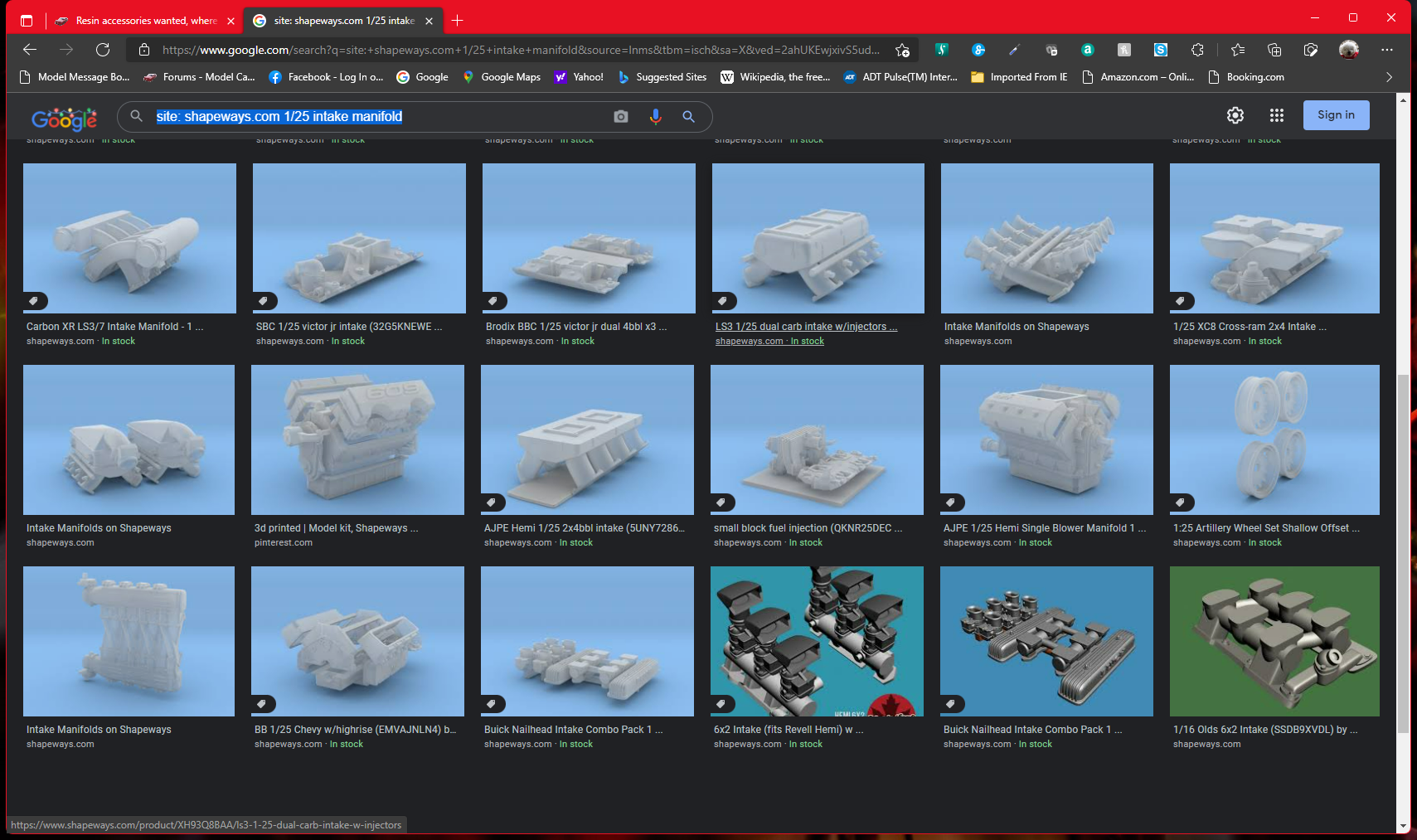This screenshot has height=840, width=1417.
Task: Expand Imported From IE bookmarks folder
Action: tap(1019, 77)
